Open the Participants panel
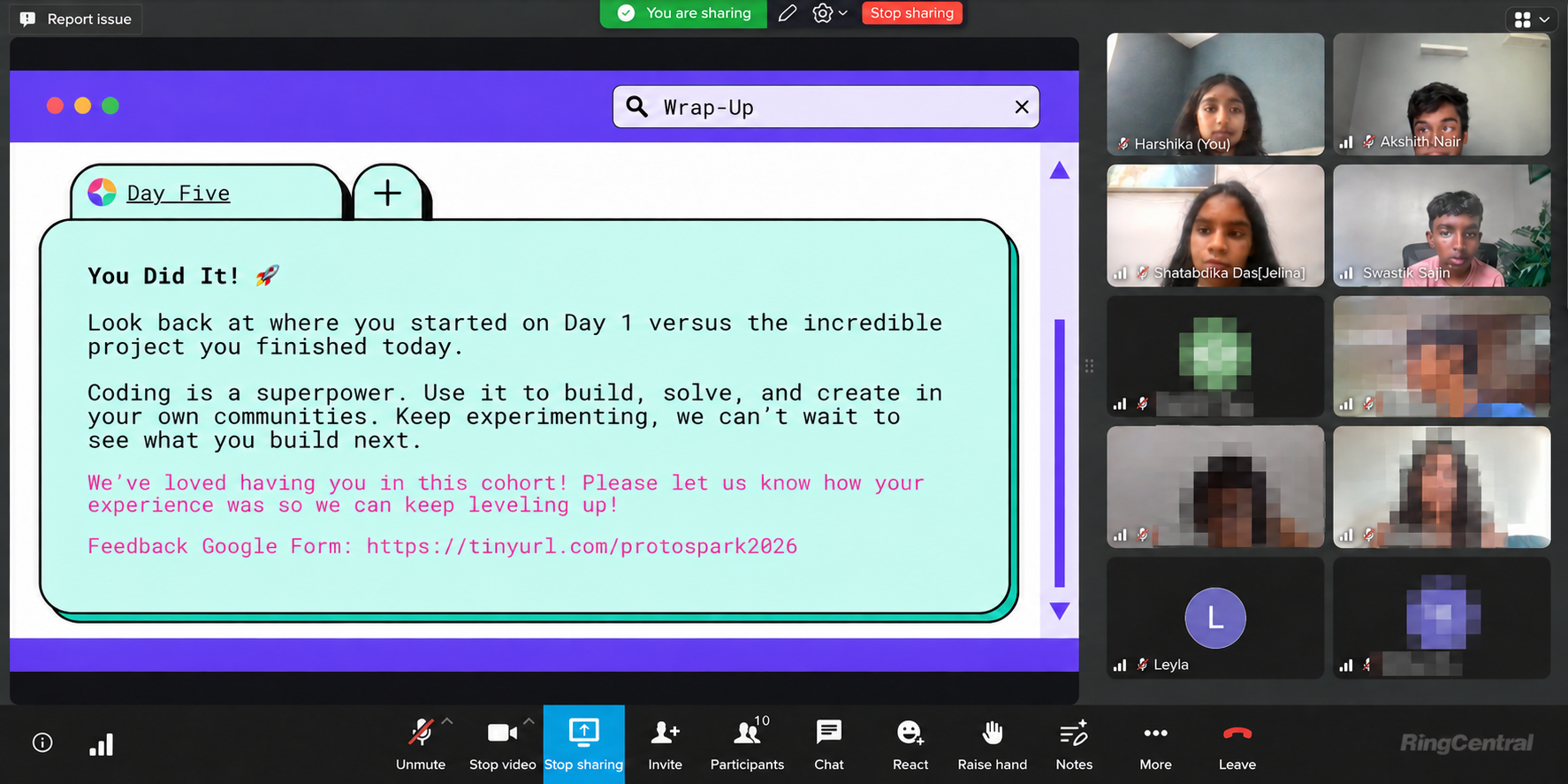Image resolution: width=1568 pixels, height=784 pixels. (747, 744)
